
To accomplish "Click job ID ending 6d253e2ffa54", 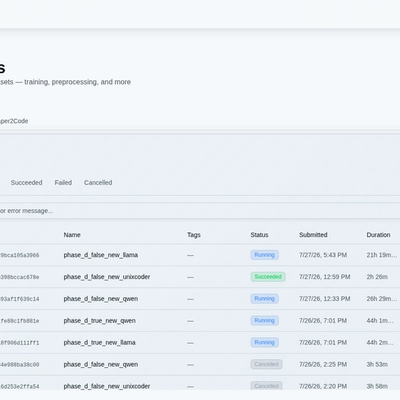I will coord(19,387).
